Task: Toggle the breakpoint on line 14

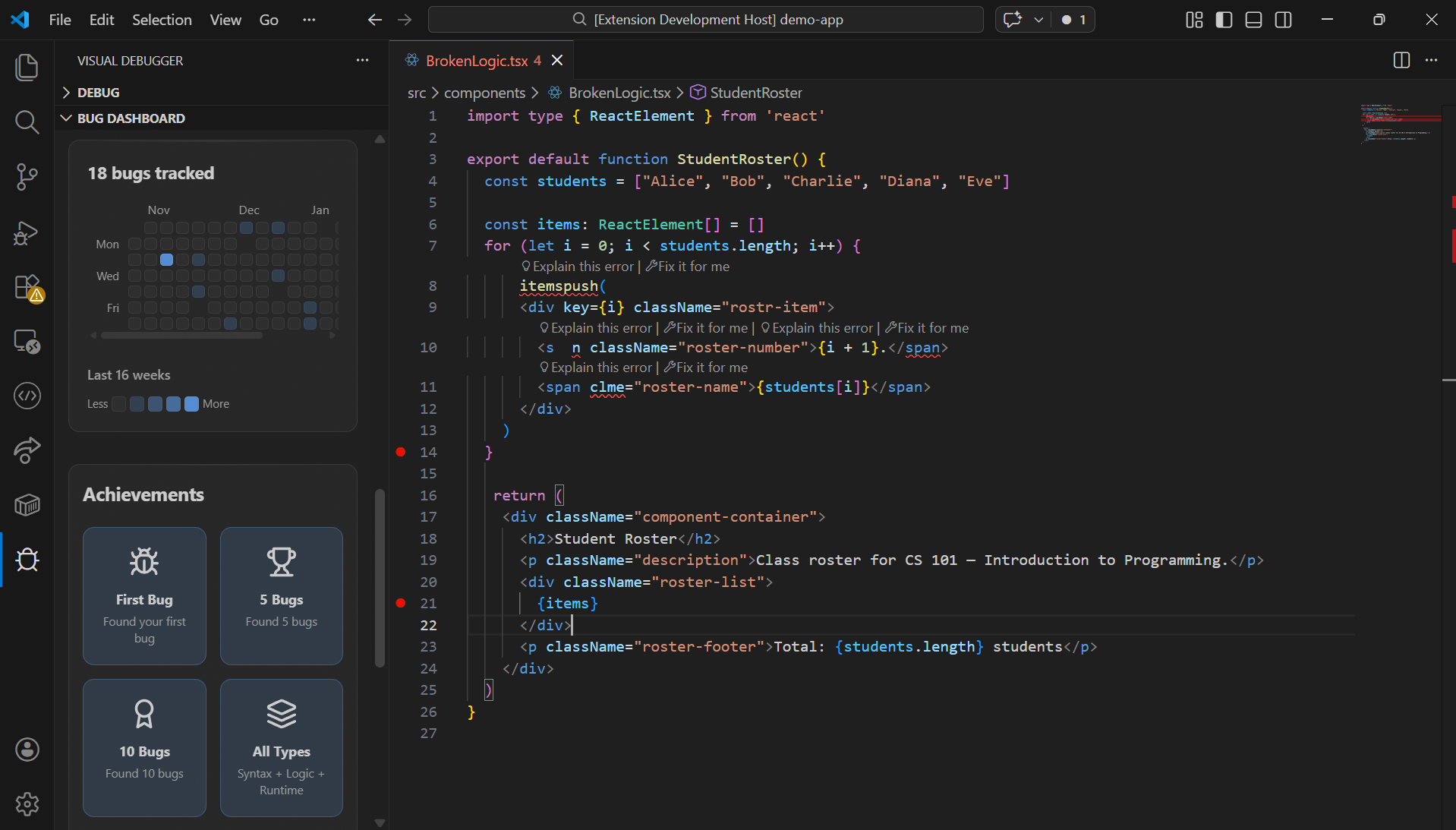Action: click(401, 452)
